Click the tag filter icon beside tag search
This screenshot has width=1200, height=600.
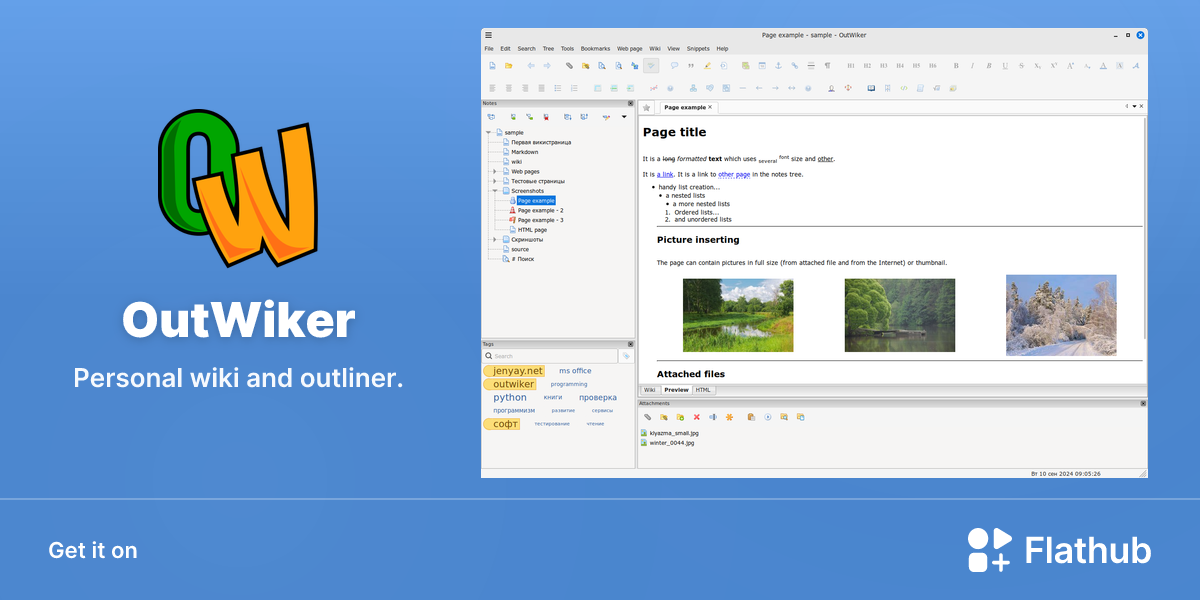(626, 356)
